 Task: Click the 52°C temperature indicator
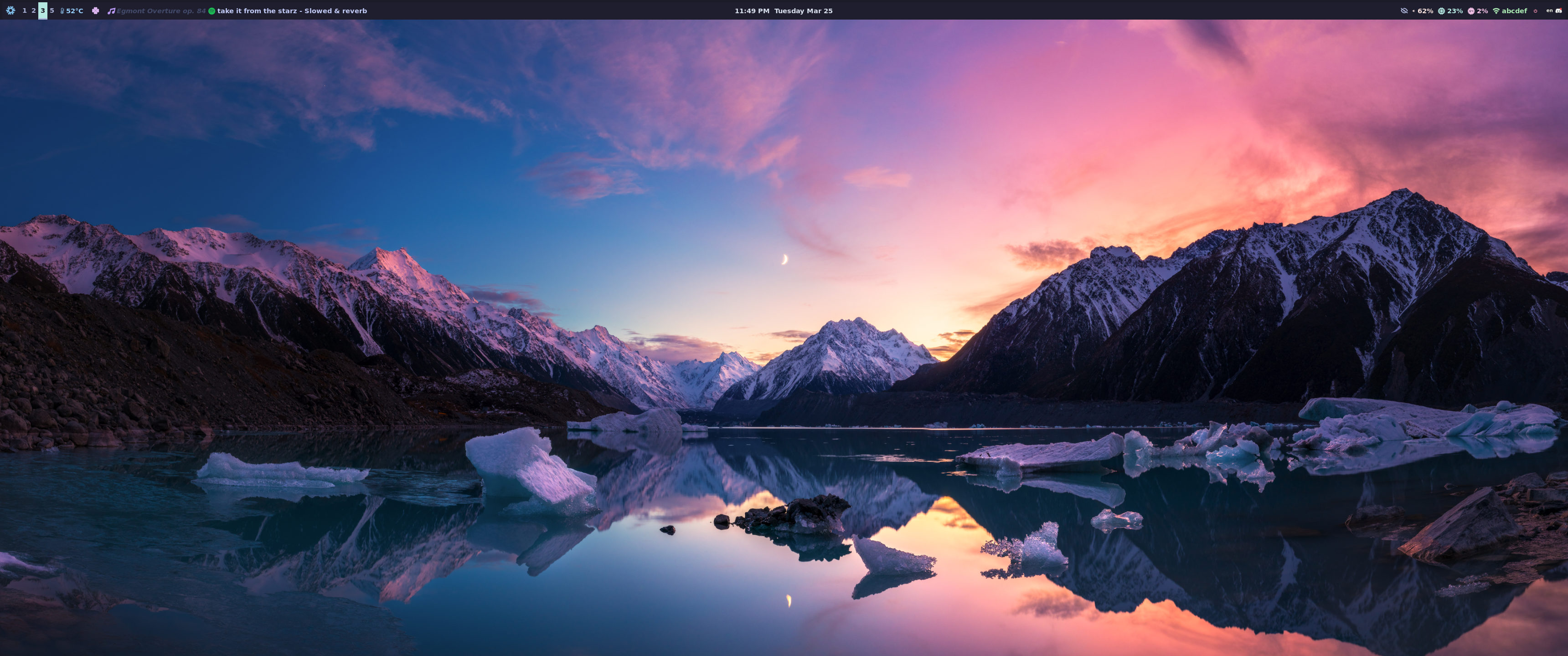pos(72,10)
